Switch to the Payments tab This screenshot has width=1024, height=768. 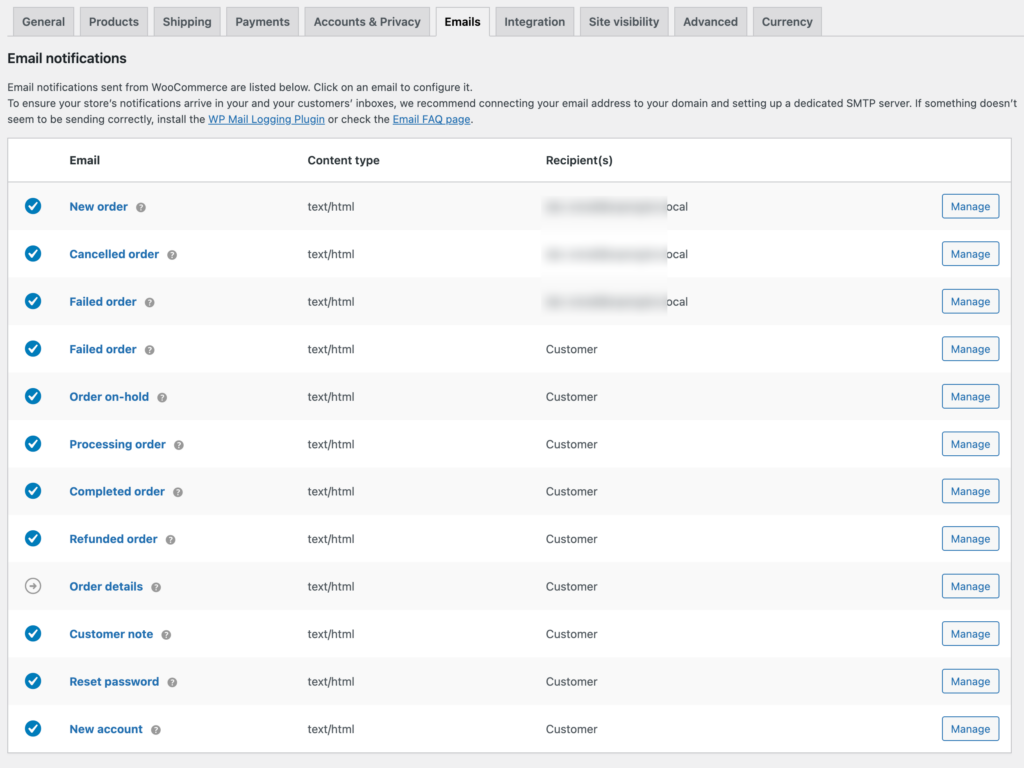coord(262,21)
